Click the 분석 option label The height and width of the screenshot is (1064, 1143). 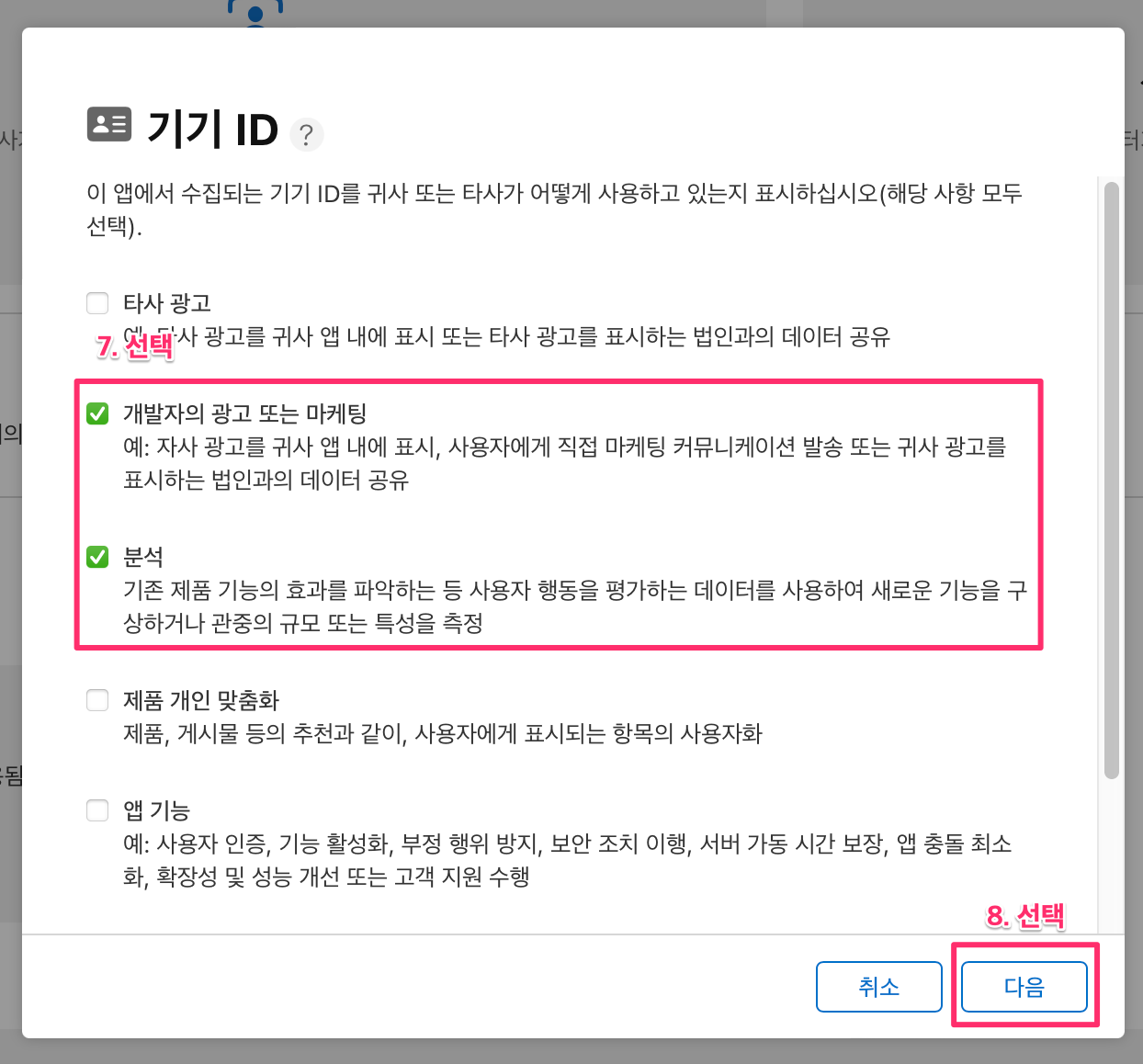143,557
